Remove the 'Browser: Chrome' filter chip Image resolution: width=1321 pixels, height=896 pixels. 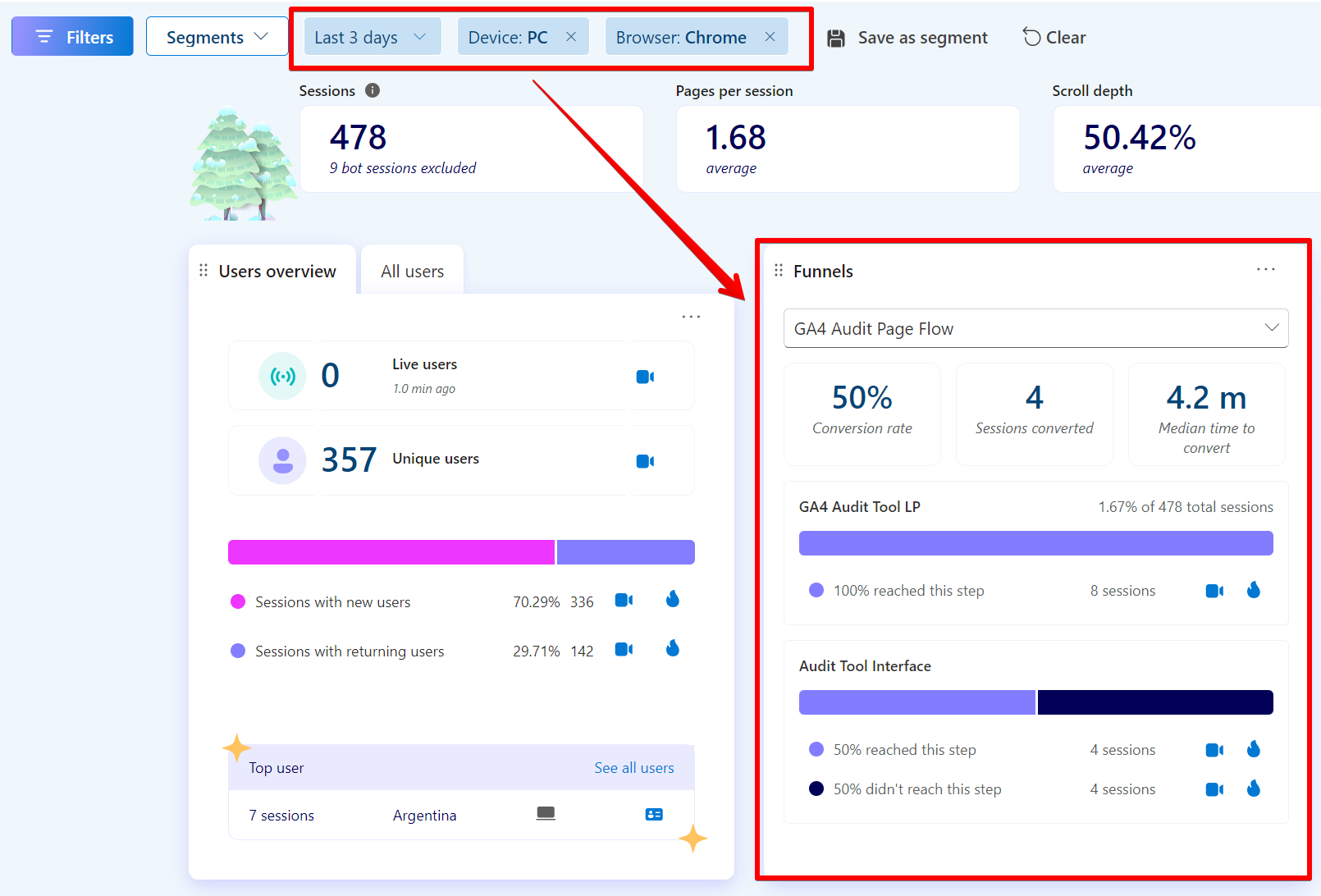tap(769, 36)
